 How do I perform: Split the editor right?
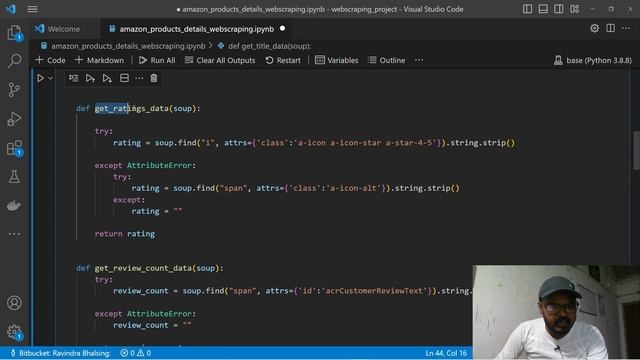[x=610, y=28]
